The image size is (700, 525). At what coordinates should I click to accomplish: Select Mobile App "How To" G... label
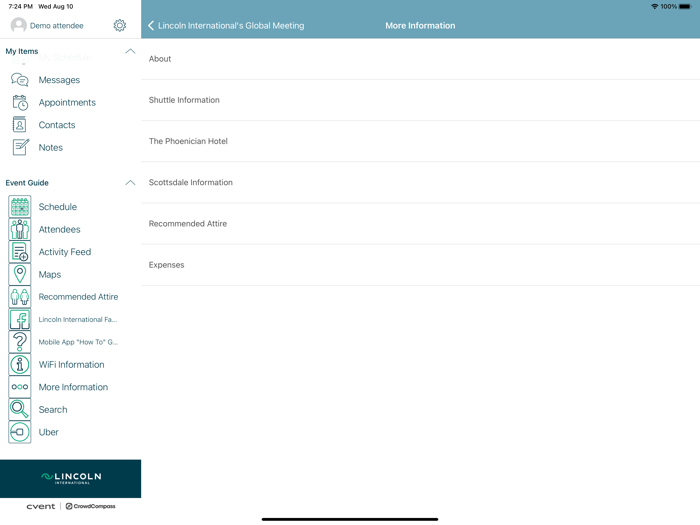click(78, 342)
